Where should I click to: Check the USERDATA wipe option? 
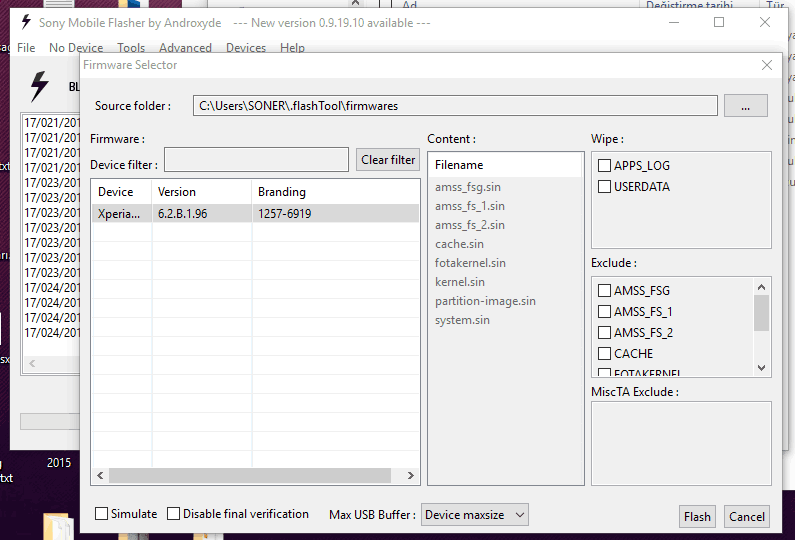pos(604,187)
